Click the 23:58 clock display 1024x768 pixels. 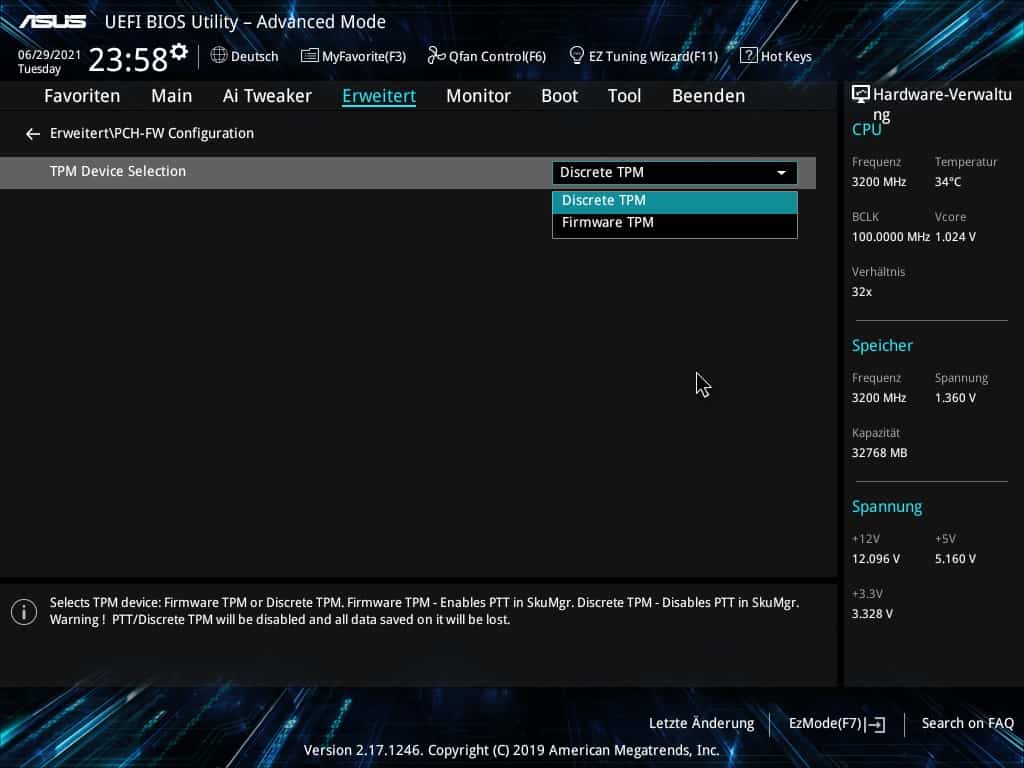(128, 60)
